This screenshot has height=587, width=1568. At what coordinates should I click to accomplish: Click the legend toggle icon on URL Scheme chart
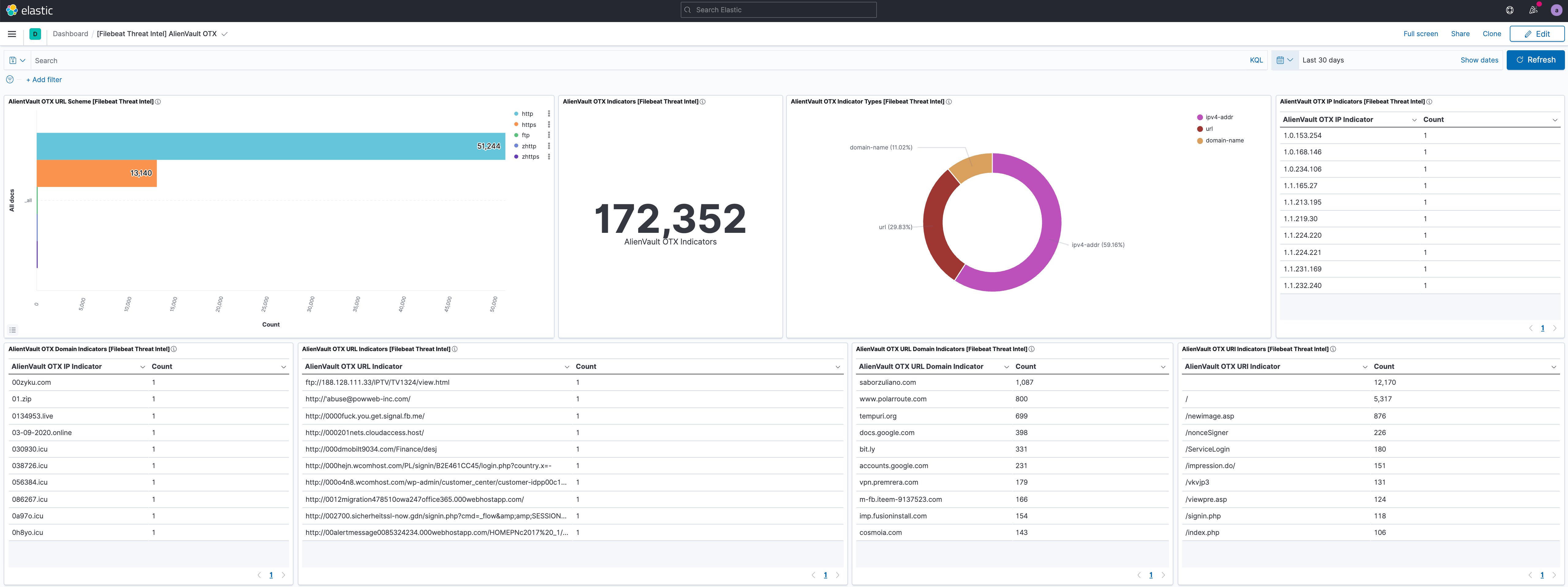[12, 329]
